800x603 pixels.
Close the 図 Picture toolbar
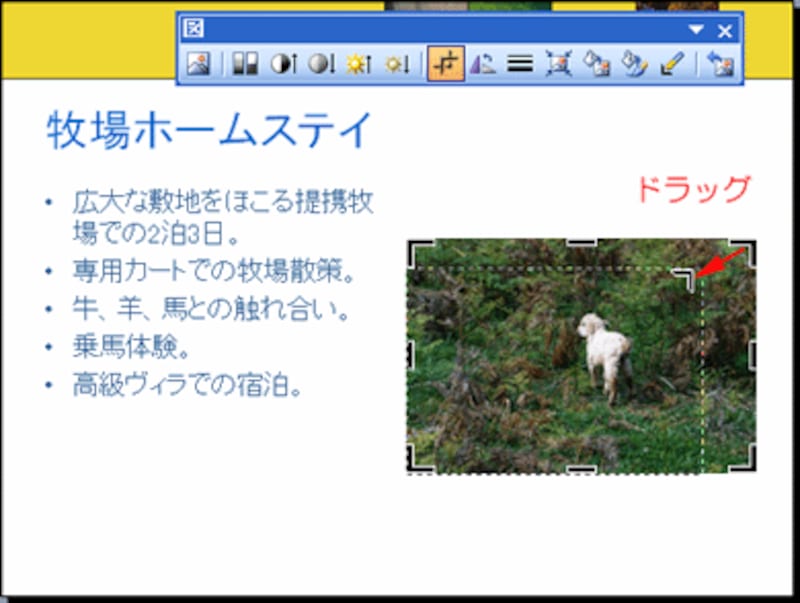click(x=724, y=30)
